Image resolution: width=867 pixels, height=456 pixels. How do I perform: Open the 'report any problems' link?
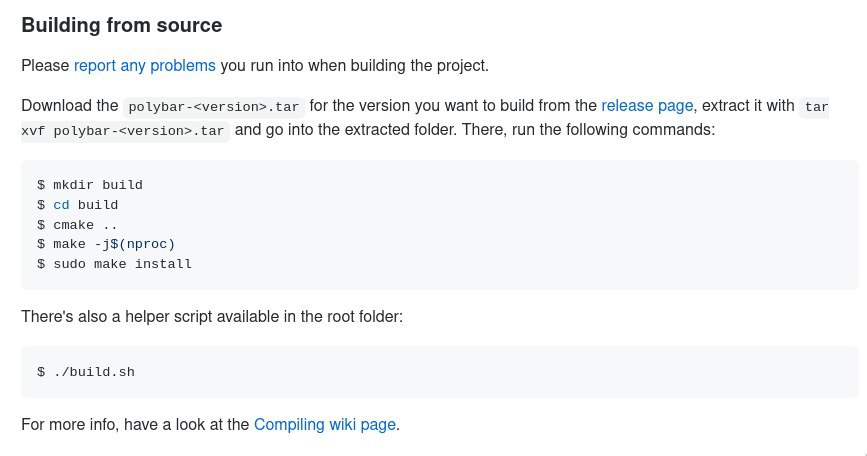144,66
